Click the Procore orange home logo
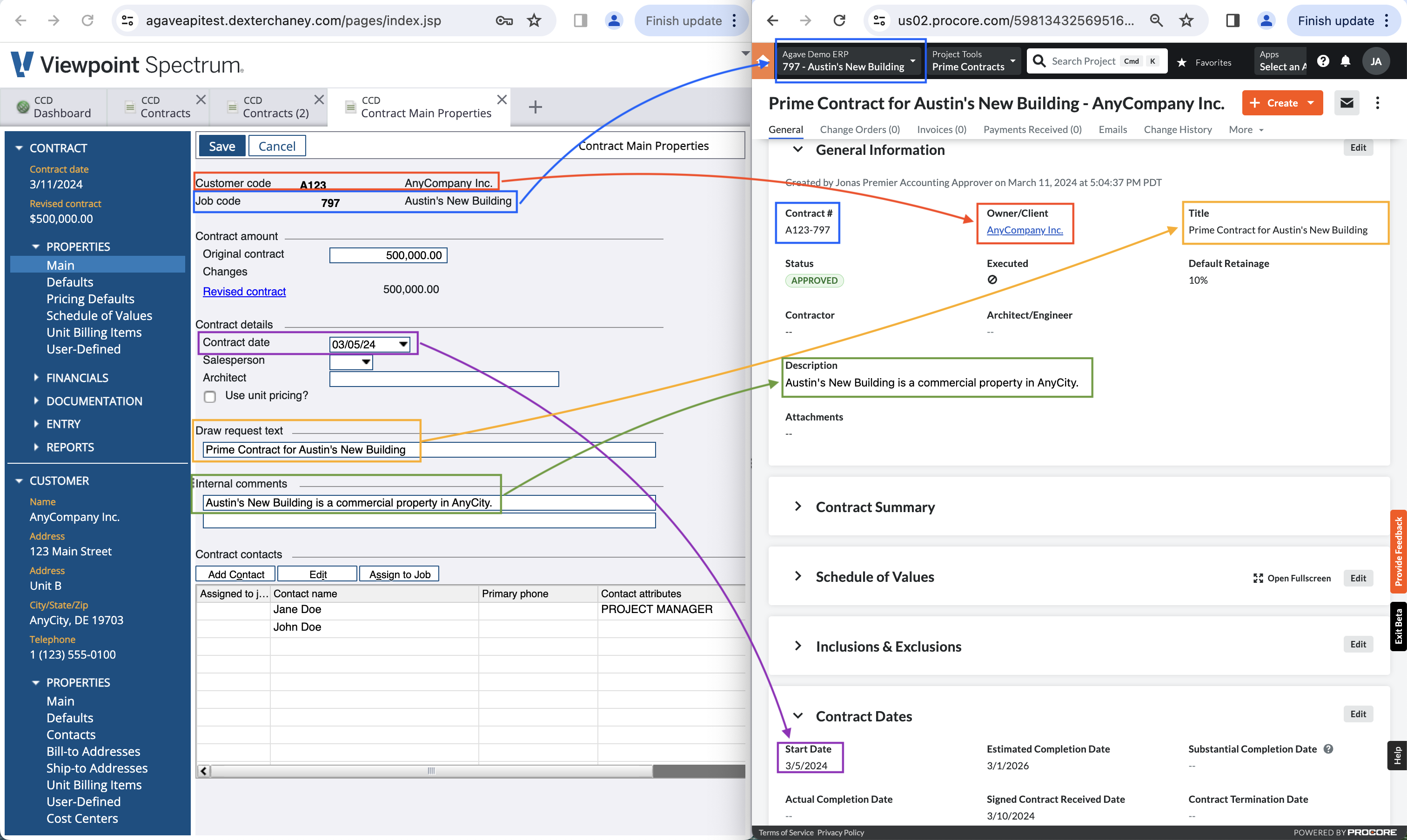This screenshot has height=840, width=1407. 763,61
